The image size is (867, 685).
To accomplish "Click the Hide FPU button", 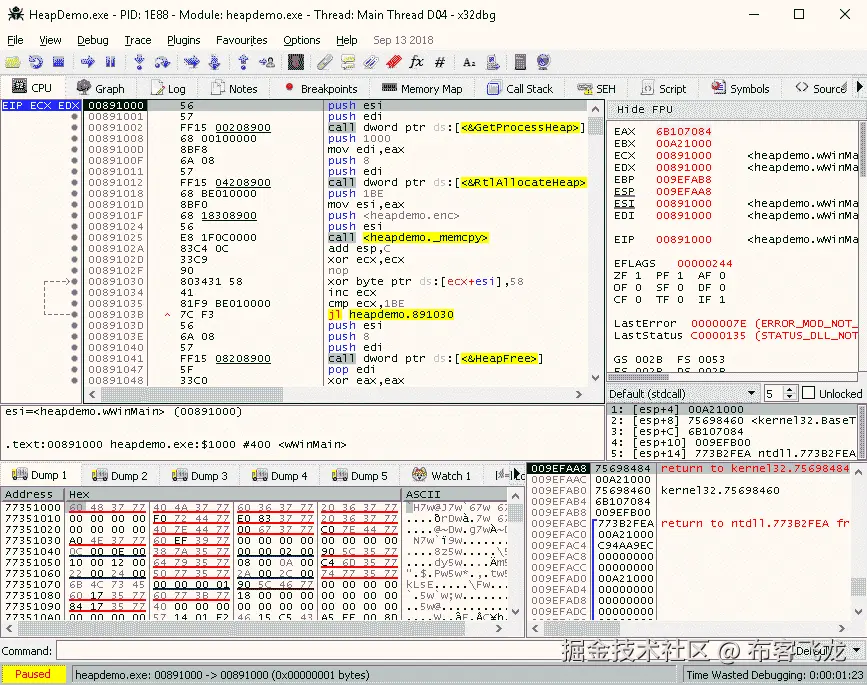I will coord(645,109).
